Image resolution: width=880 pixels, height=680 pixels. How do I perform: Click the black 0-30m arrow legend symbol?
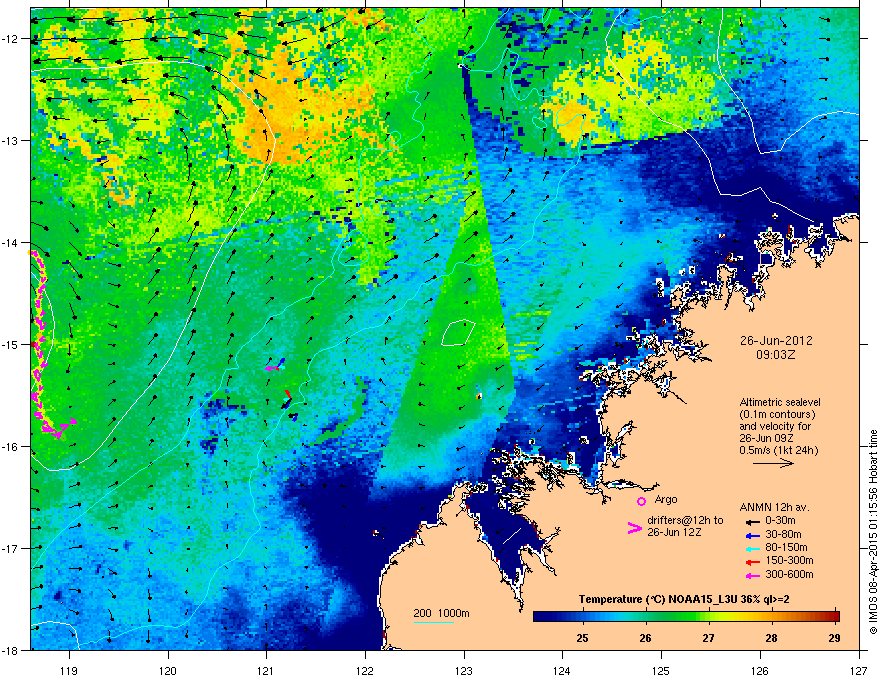[753, 522]
